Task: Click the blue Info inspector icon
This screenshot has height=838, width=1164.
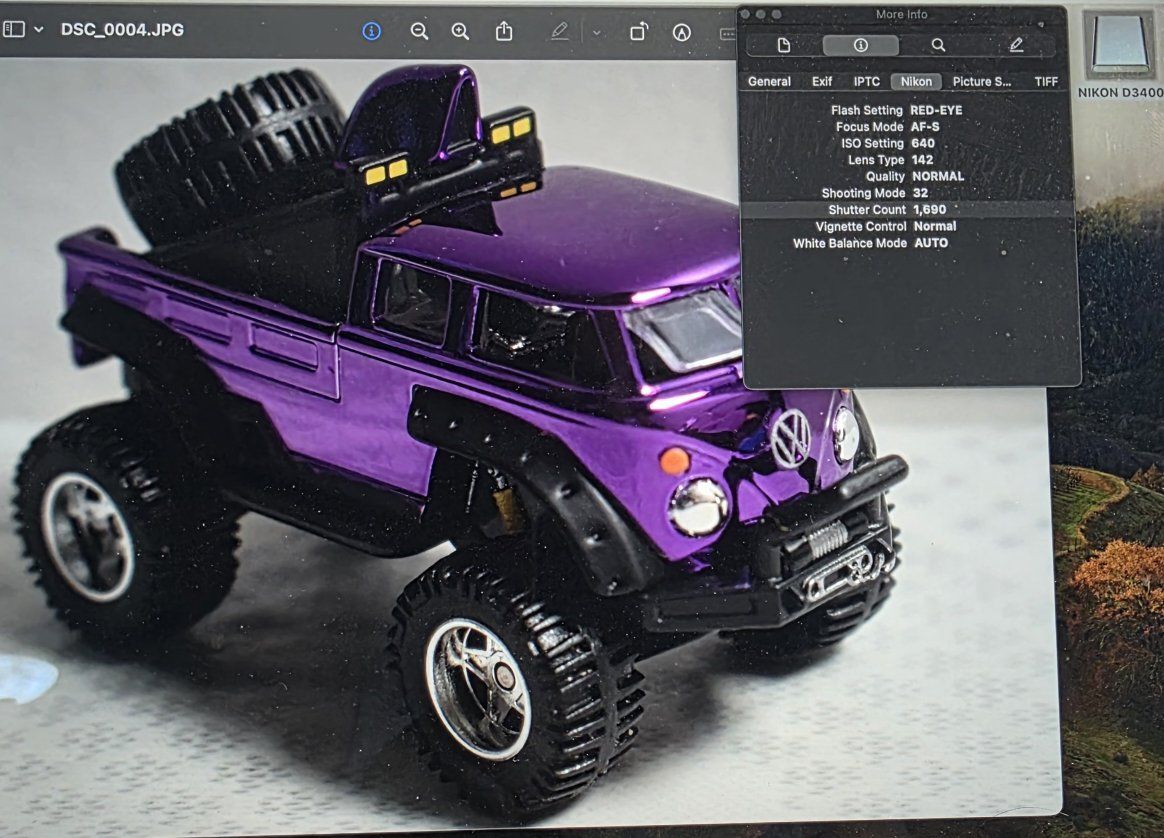Action: pyautogui.click(x=371, y=31)
